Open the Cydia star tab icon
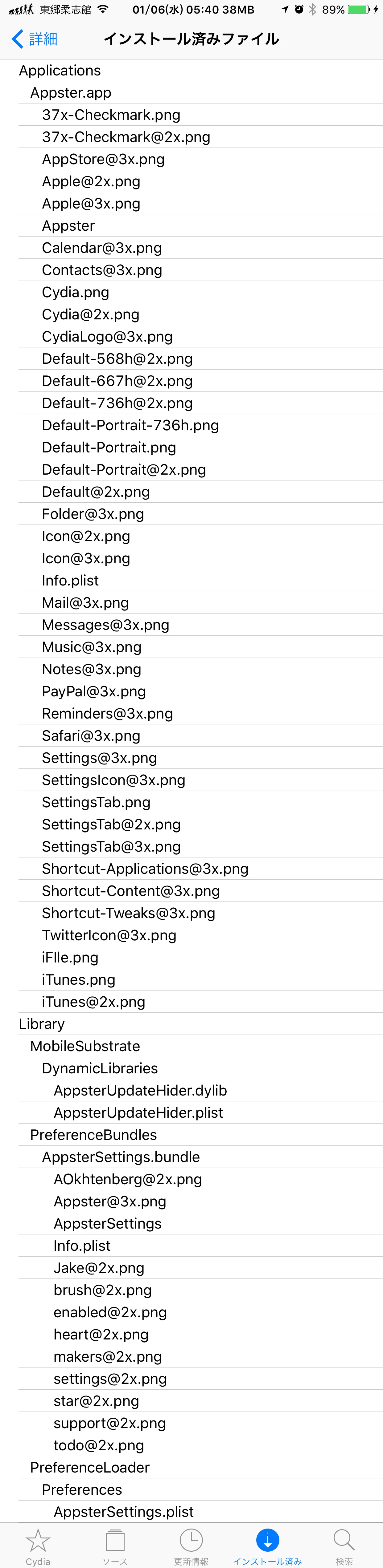 (x=38, y=1540)
